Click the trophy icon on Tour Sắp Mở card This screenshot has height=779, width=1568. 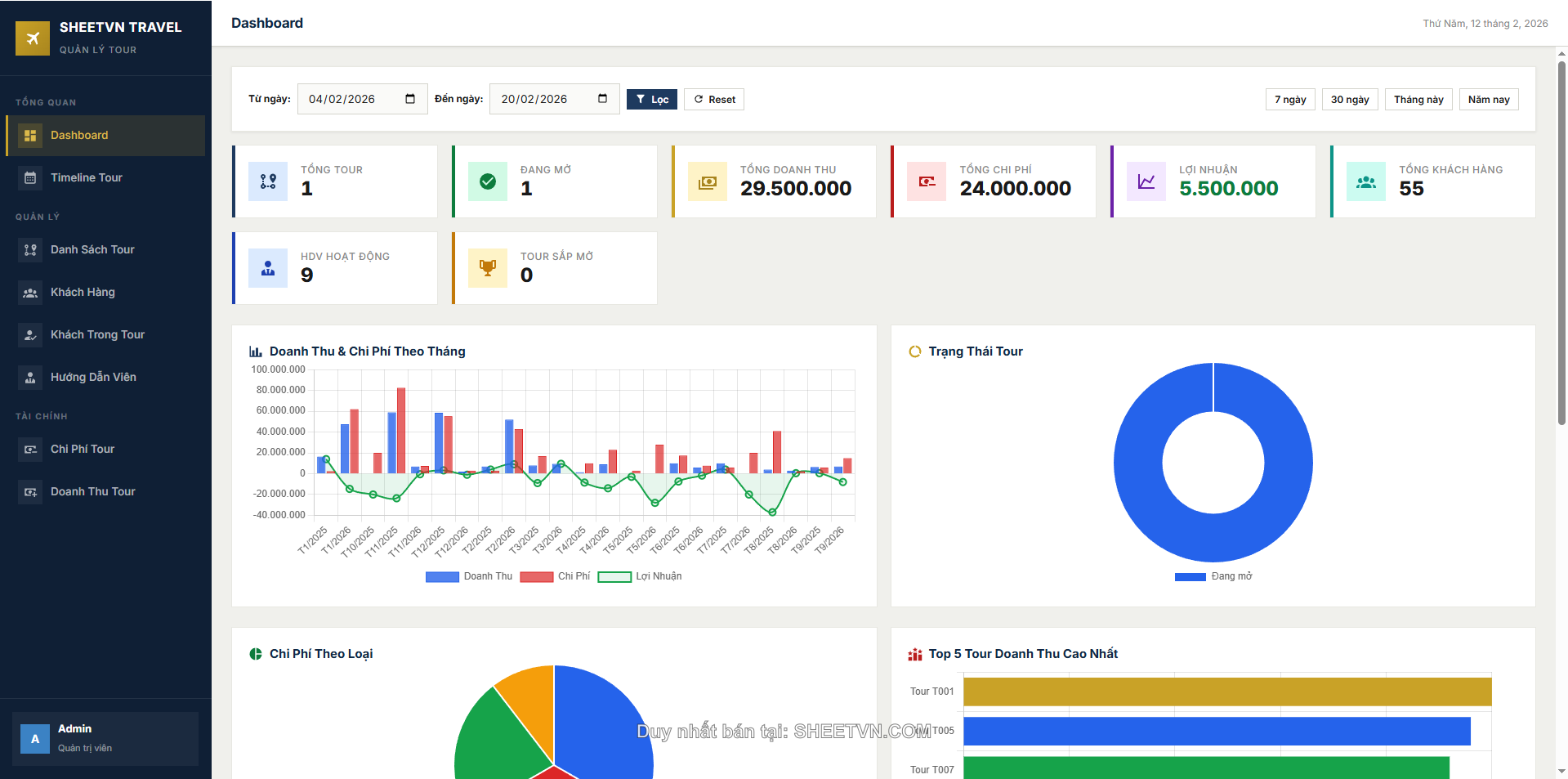[x=488, y=268]
